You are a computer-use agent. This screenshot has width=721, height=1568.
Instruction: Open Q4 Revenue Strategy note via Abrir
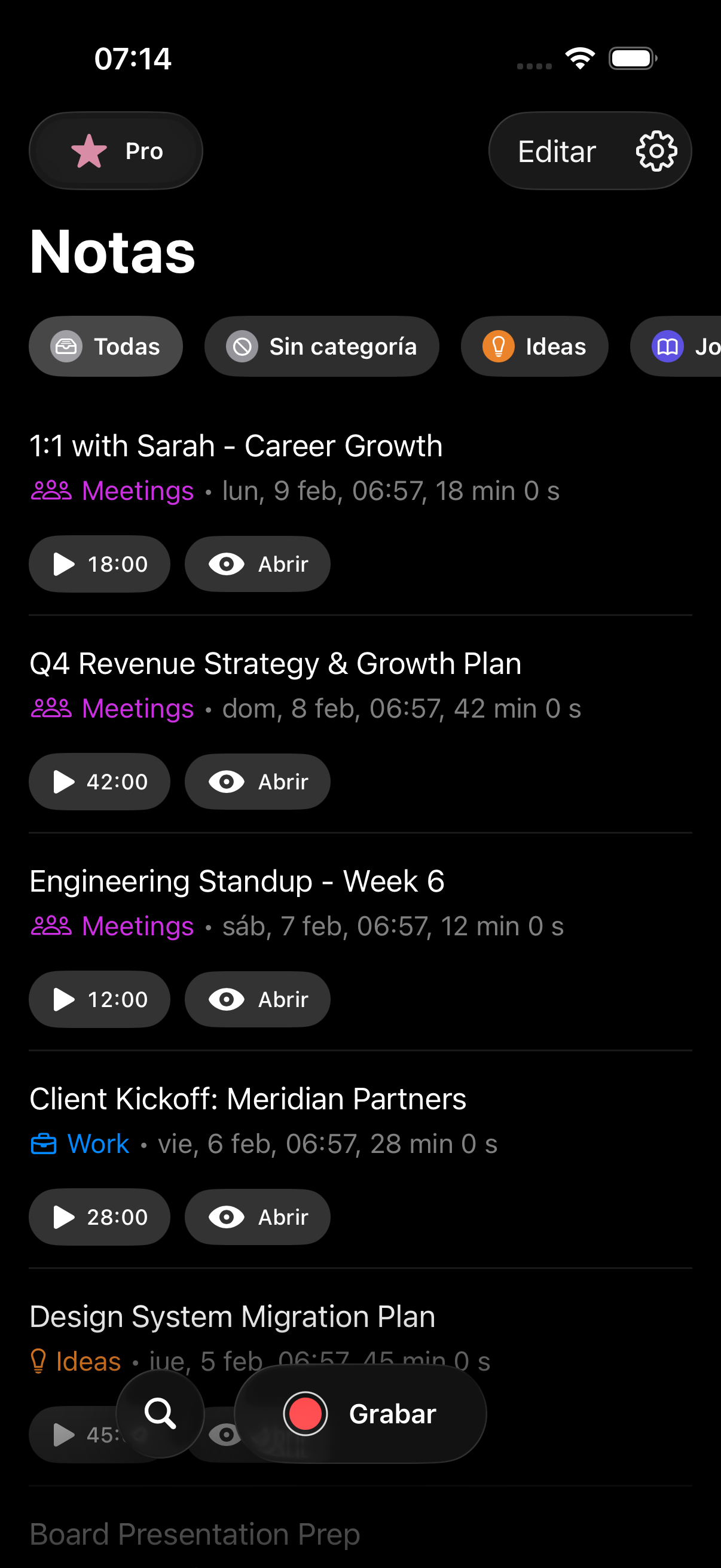(257, 782)
